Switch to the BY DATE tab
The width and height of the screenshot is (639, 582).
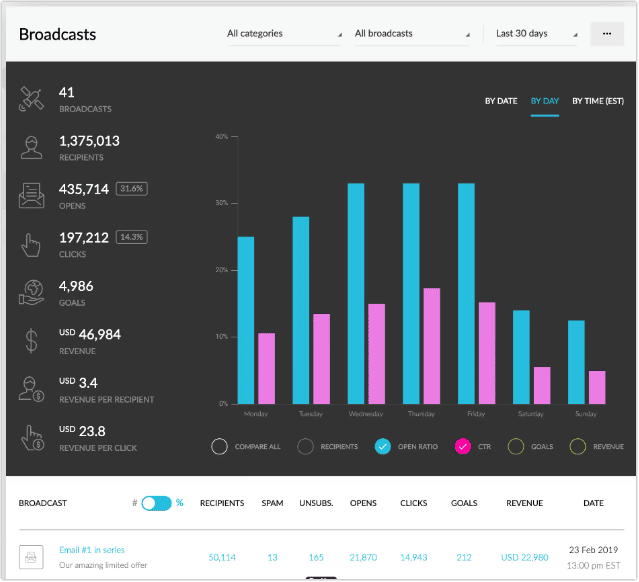pos(501,101)
